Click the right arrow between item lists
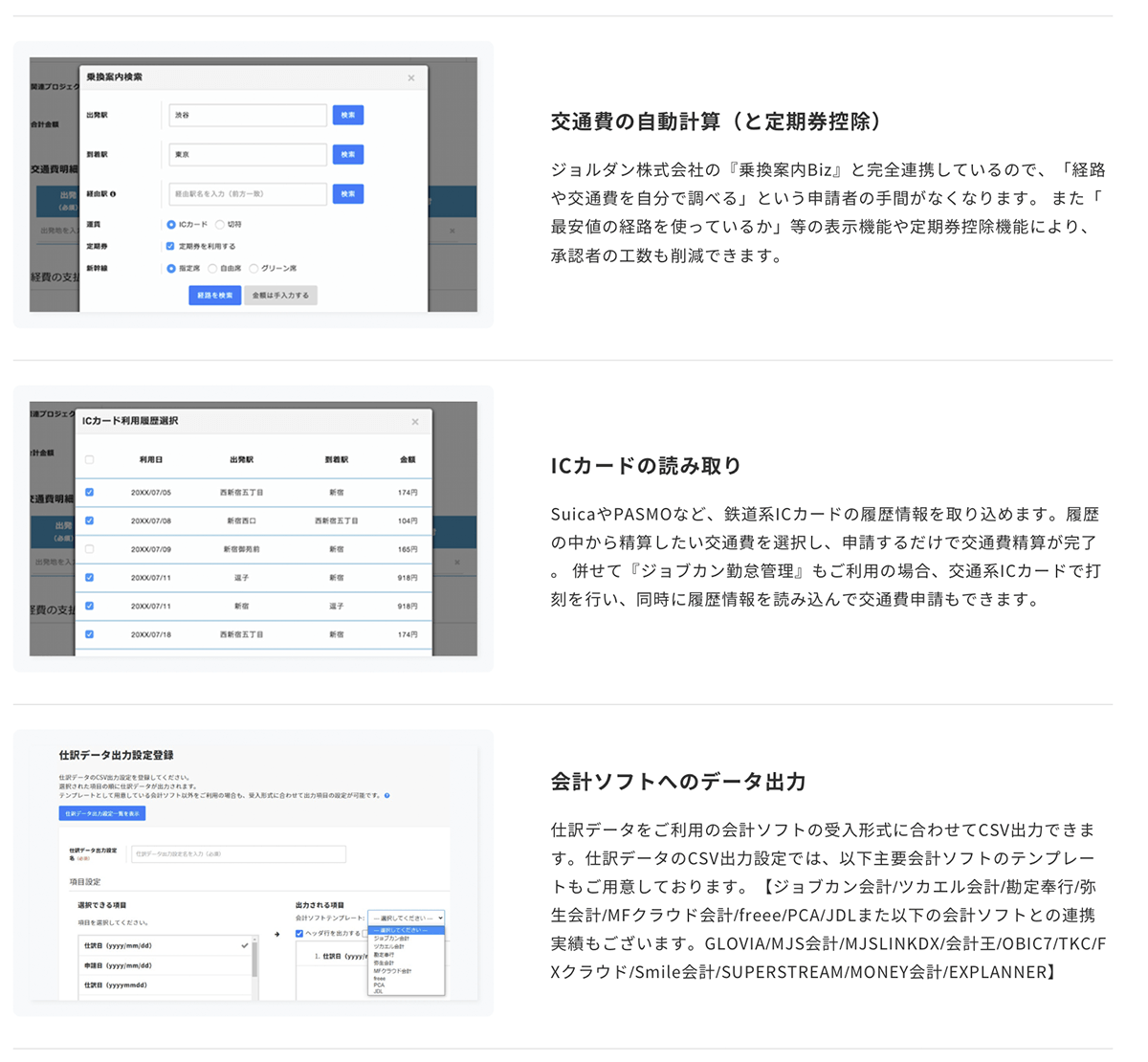Screen dimensions: 1148x1062 (x=277, y=934)
